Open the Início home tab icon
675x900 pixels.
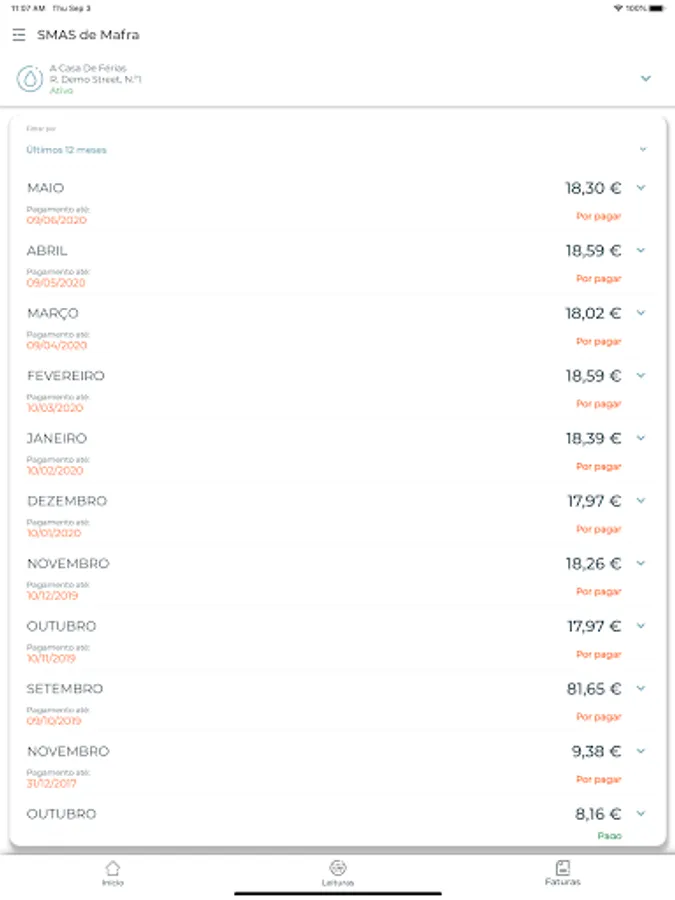[x=113, y=867]
